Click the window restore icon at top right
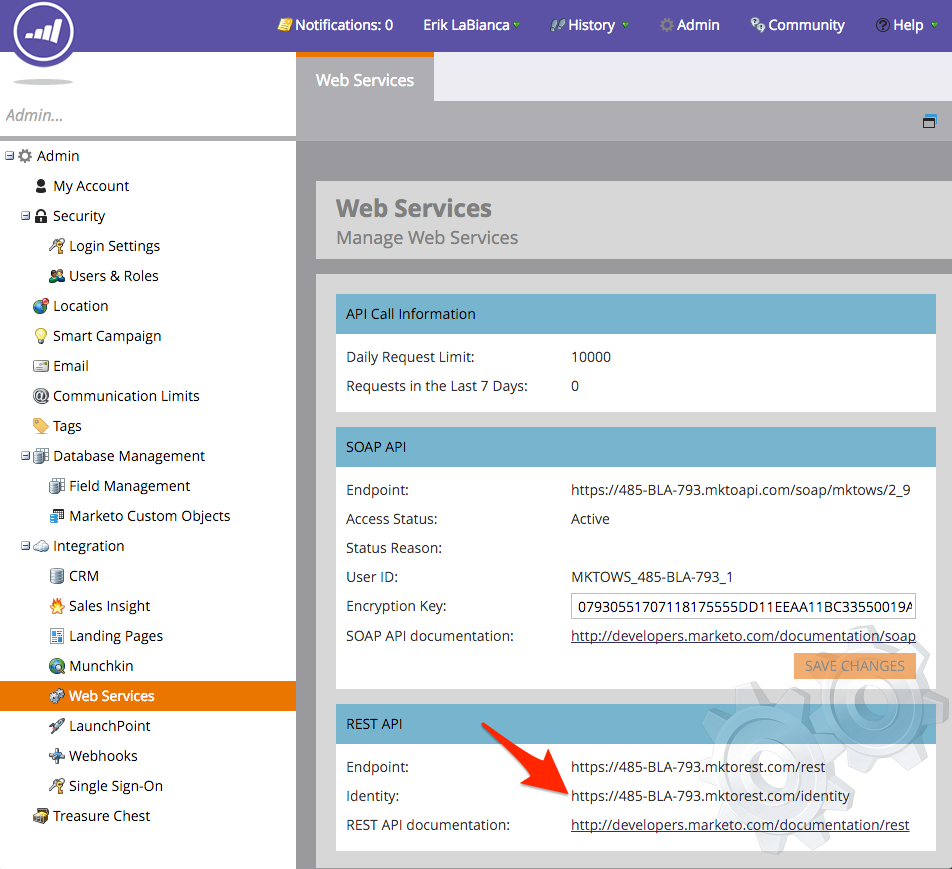Image resolution: width=952 pixels, height=869 pixels. click(x=929, y=121)
